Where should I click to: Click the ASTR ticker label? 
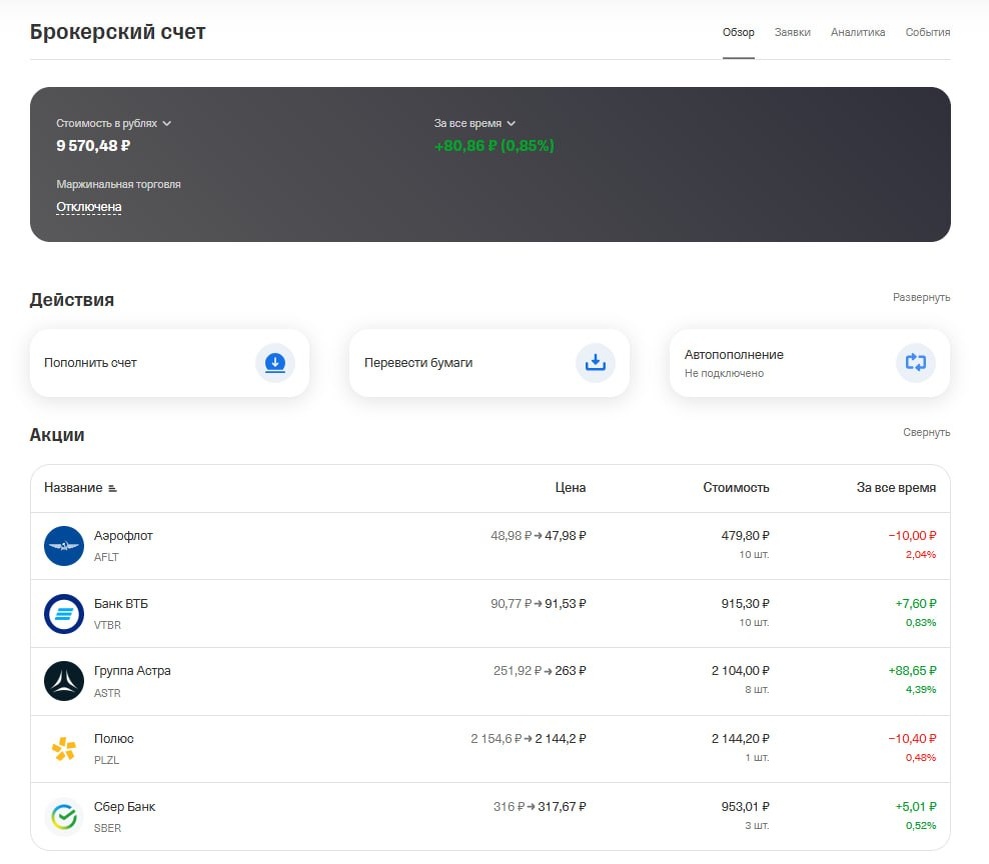[107, 693]
